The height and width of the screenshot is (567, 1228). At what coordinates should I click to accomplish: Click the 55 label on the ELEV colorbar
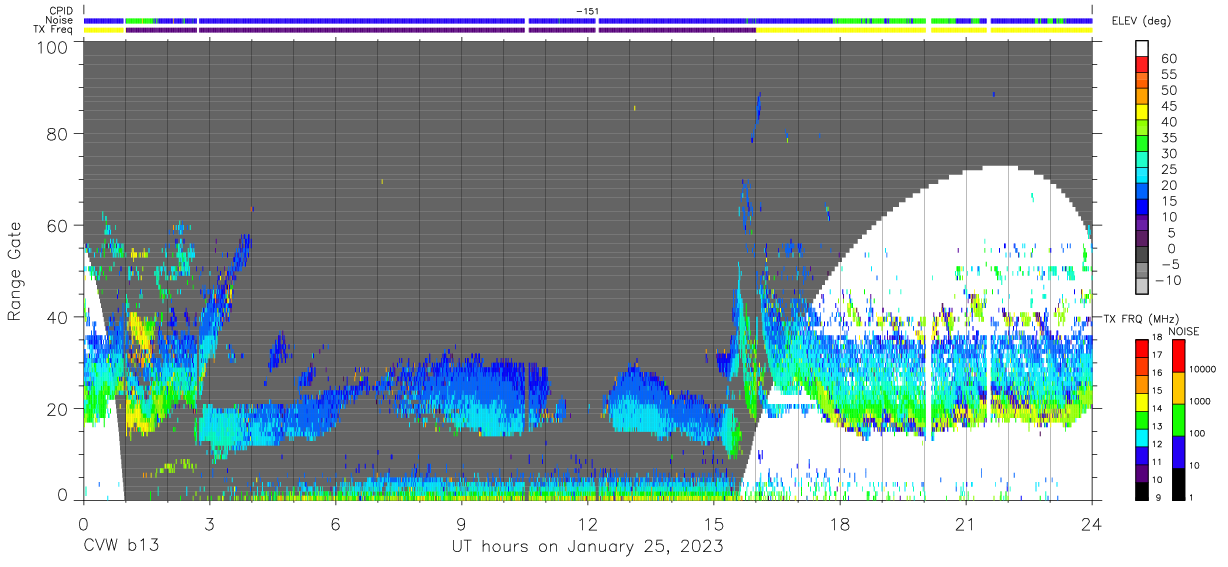pyautogui.click(x=1167, y=74)
